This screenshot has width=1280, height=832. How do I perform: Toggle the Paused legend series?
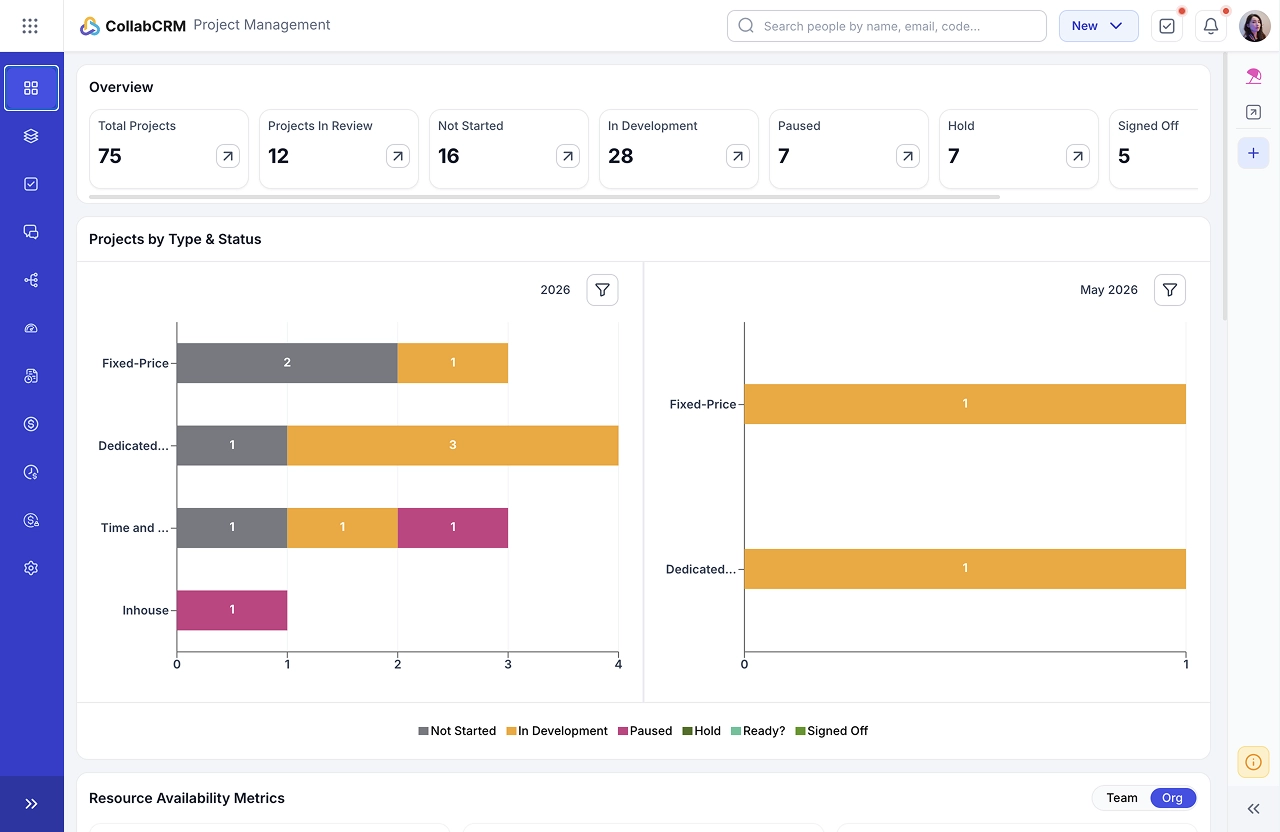(x=645, y=731)
